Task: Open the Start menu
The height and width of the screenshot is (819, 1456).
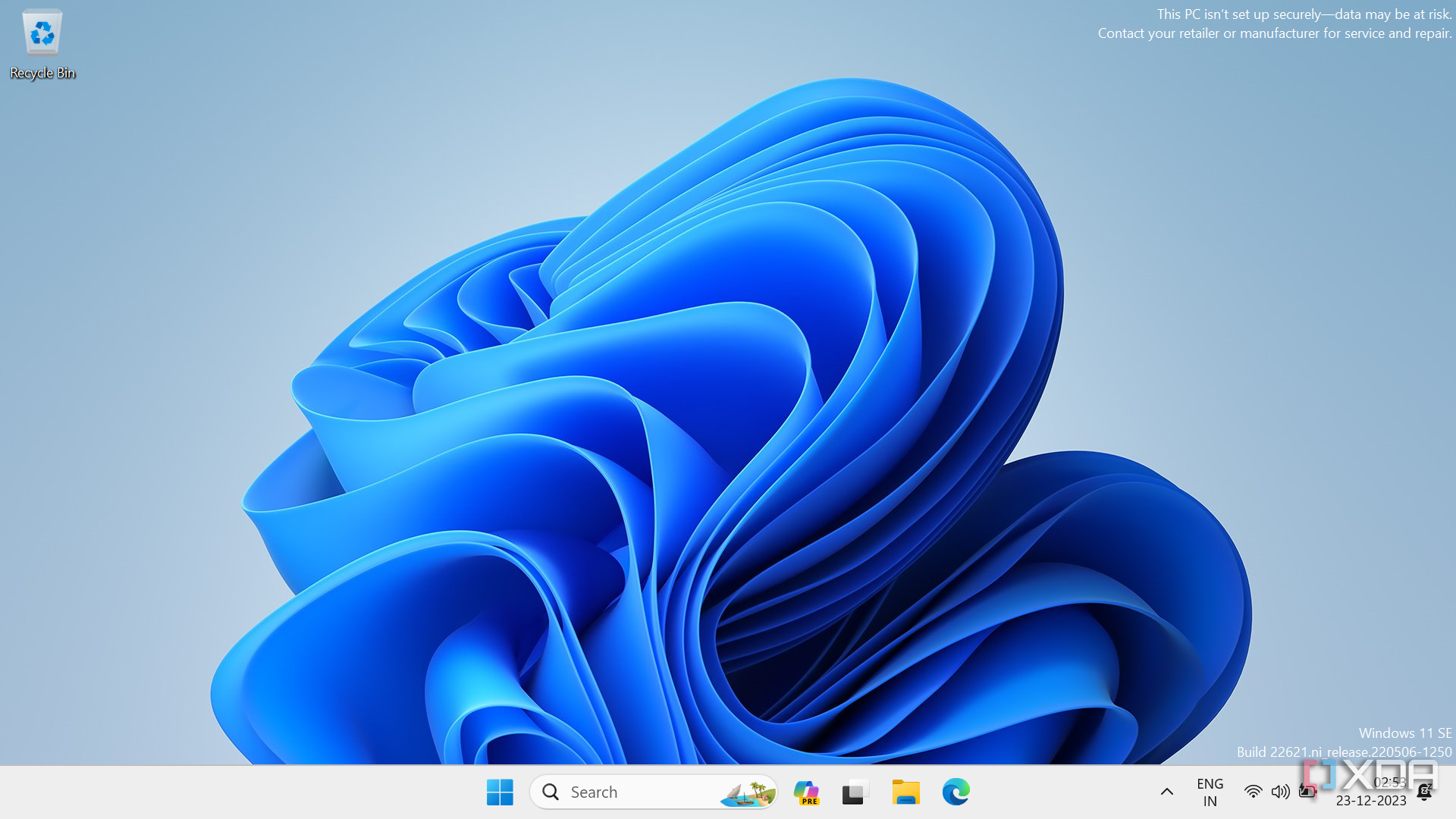Action: coord(501,791)
